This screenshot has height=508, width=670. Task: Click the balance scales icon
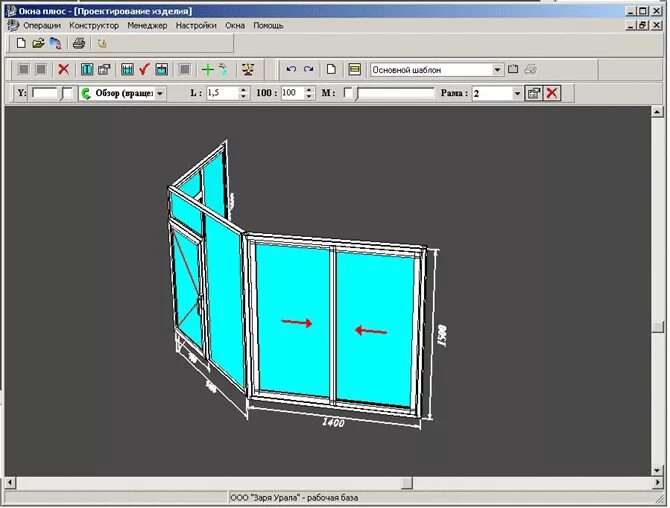[x=248, y=69]
